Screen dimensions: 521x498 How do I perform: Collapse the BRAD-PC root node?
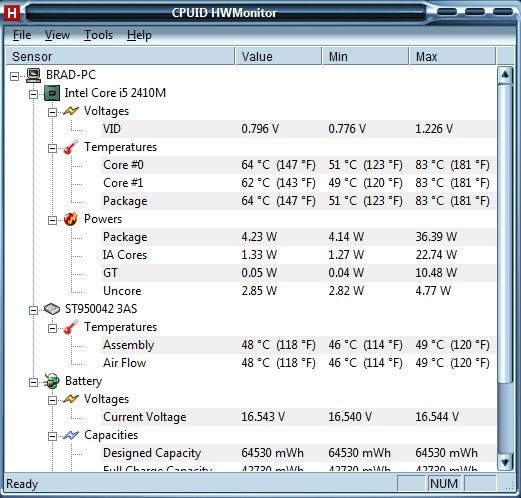point(14,76)
